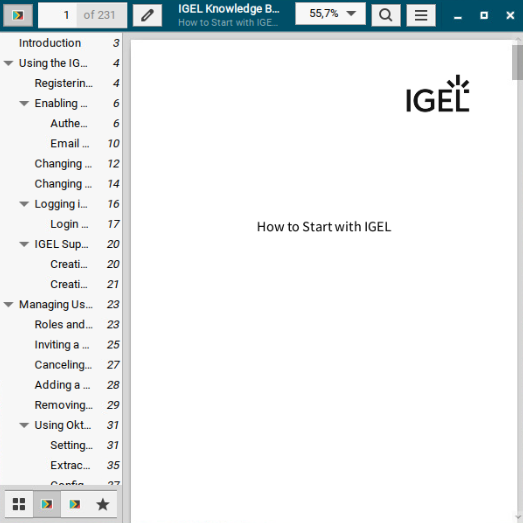This screenshot has width=523, height=523.
Task: Go to the Introduction outline entry
Action: coord(50,43)
